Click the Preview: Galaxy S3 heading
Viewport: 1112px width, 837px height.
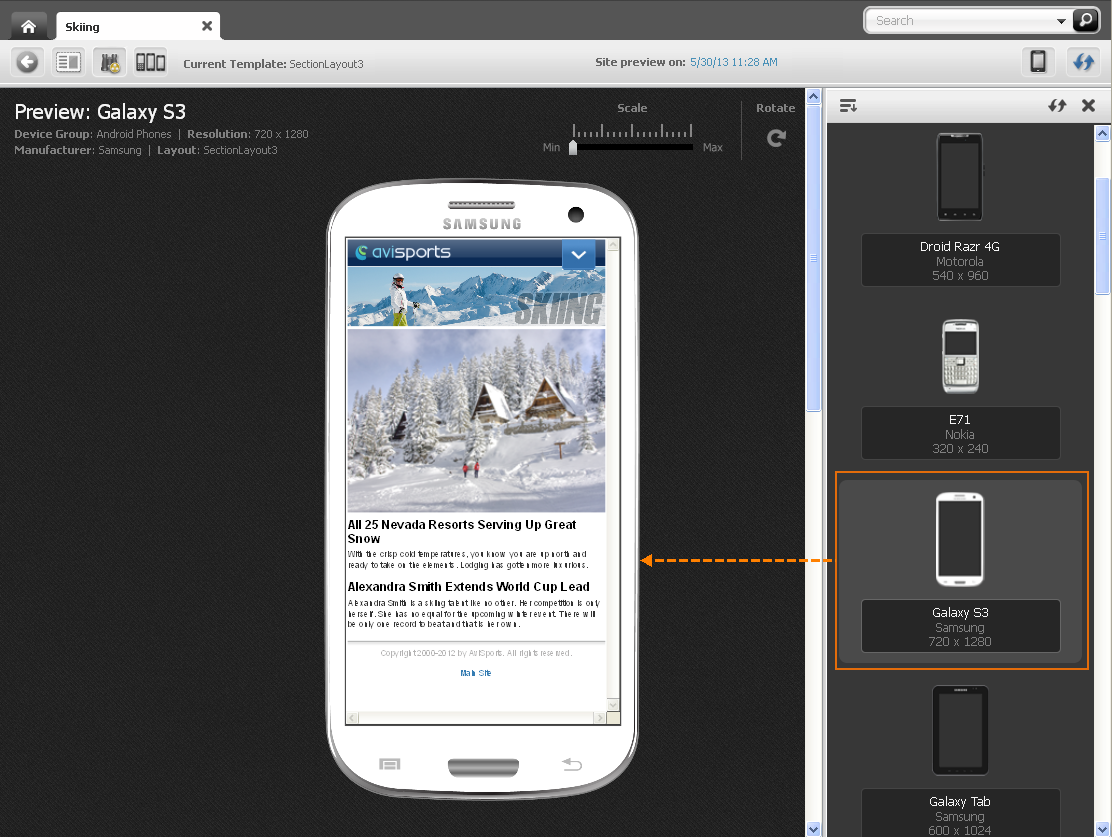coord(100,111)
